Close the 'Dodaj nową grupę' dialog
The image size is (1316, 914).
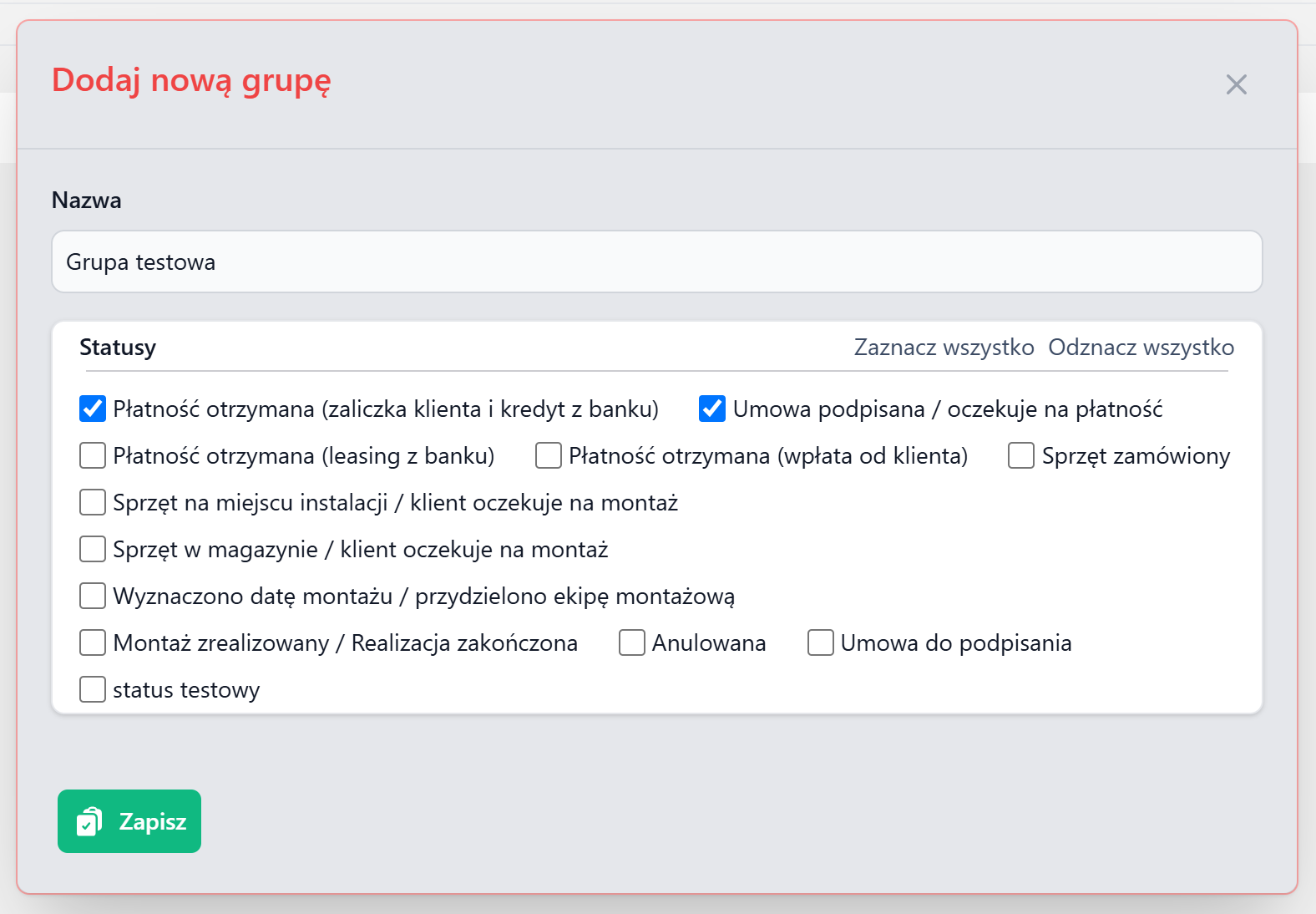1236,84
